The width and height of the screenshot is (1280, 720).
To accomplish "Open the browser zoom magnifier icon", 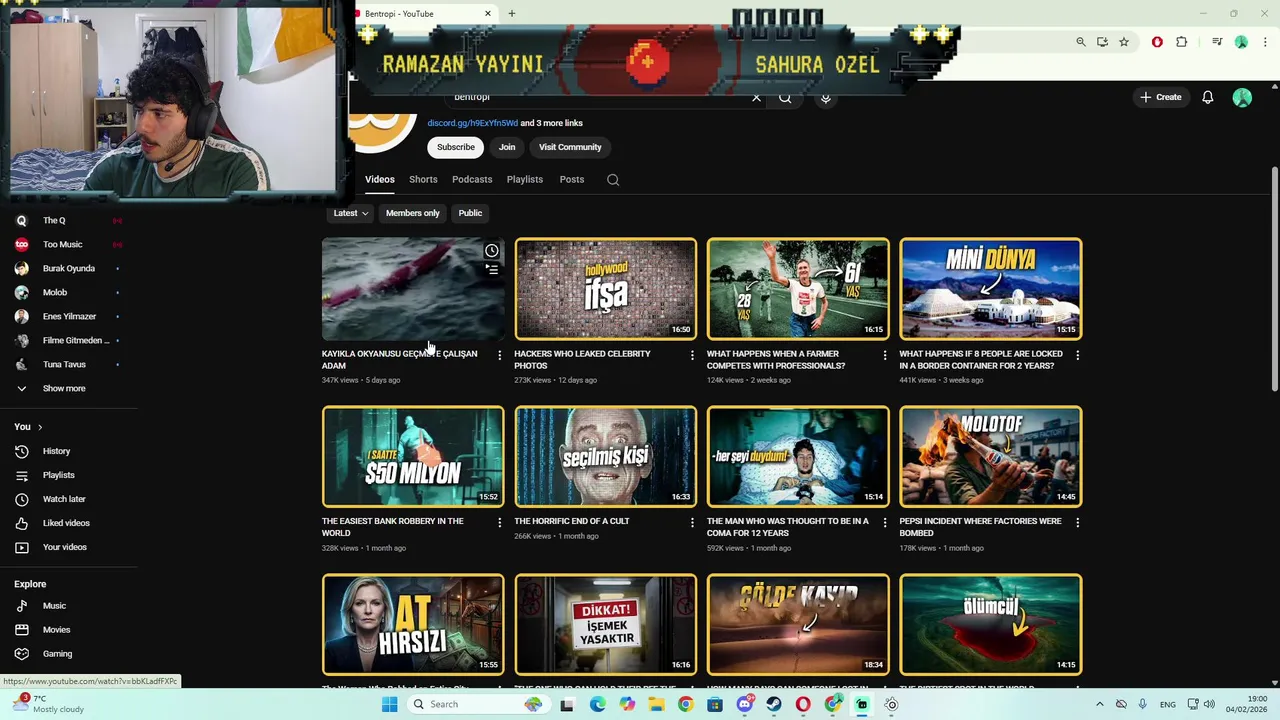I will [x=1081, y=42].
